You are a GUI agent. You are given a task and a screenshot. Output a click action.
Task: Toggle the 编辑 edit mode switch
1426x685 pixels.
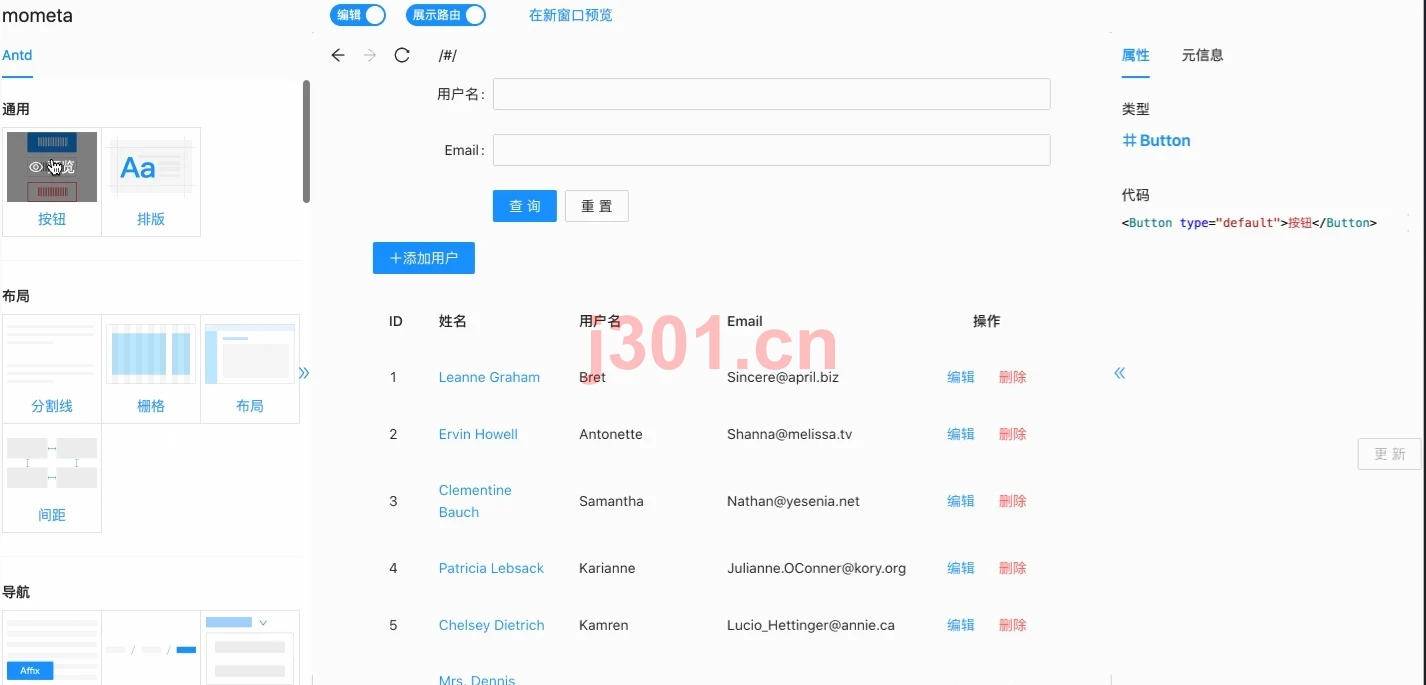click(358, 15)
